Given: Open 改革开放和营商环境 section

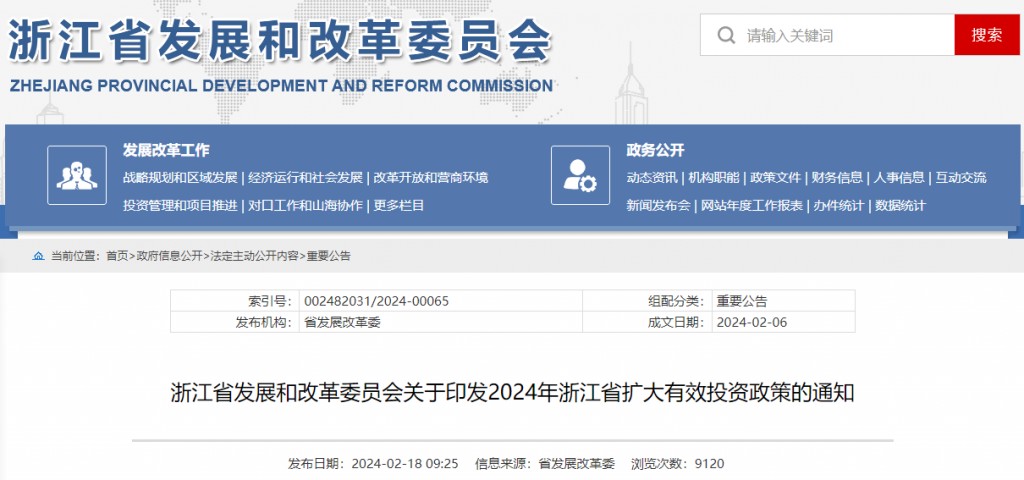Looking at the screenshot, I should [431, 178].
